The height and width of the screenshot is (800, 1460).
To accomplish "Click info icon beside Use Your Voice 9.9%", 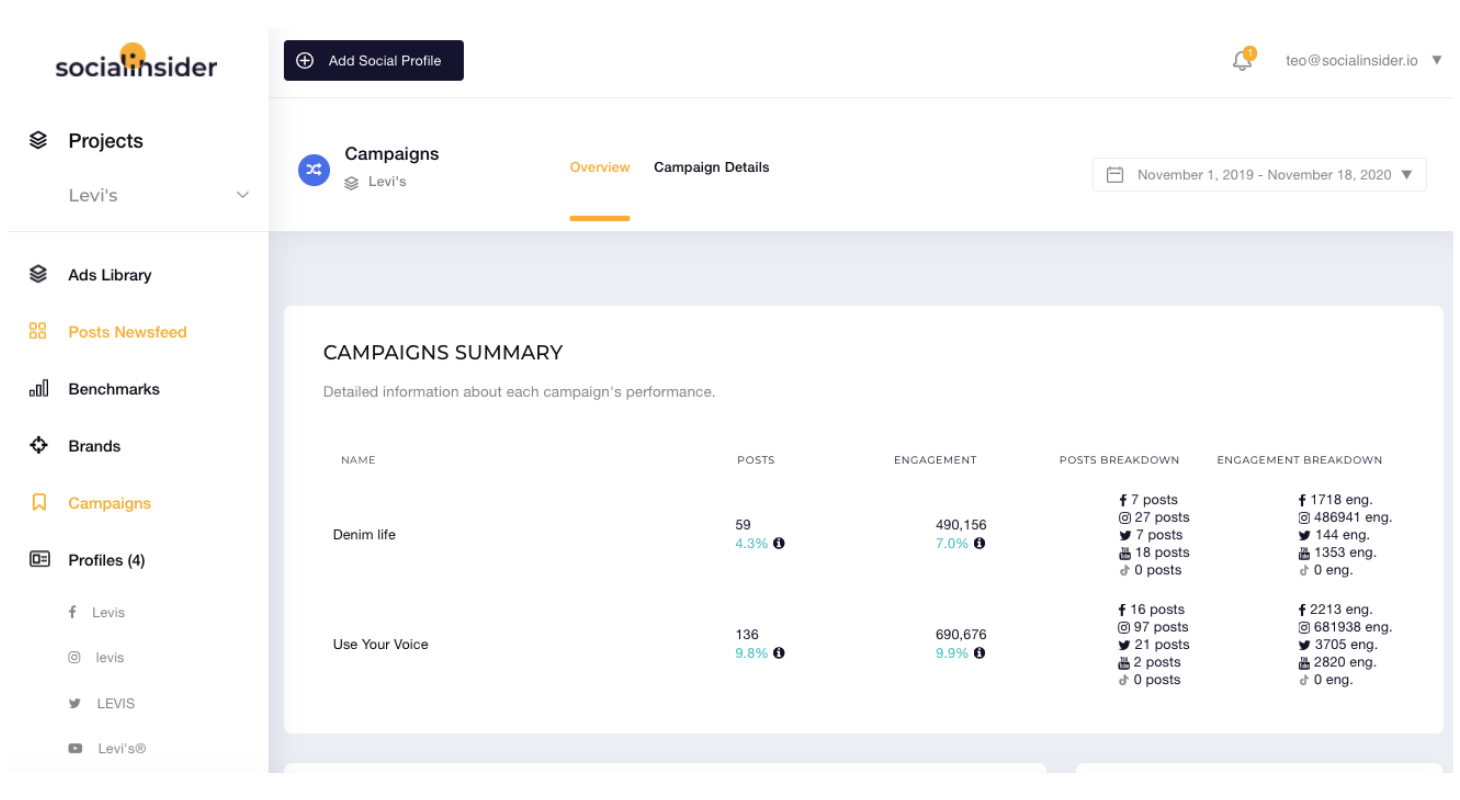I will click(x=979, y=653).
